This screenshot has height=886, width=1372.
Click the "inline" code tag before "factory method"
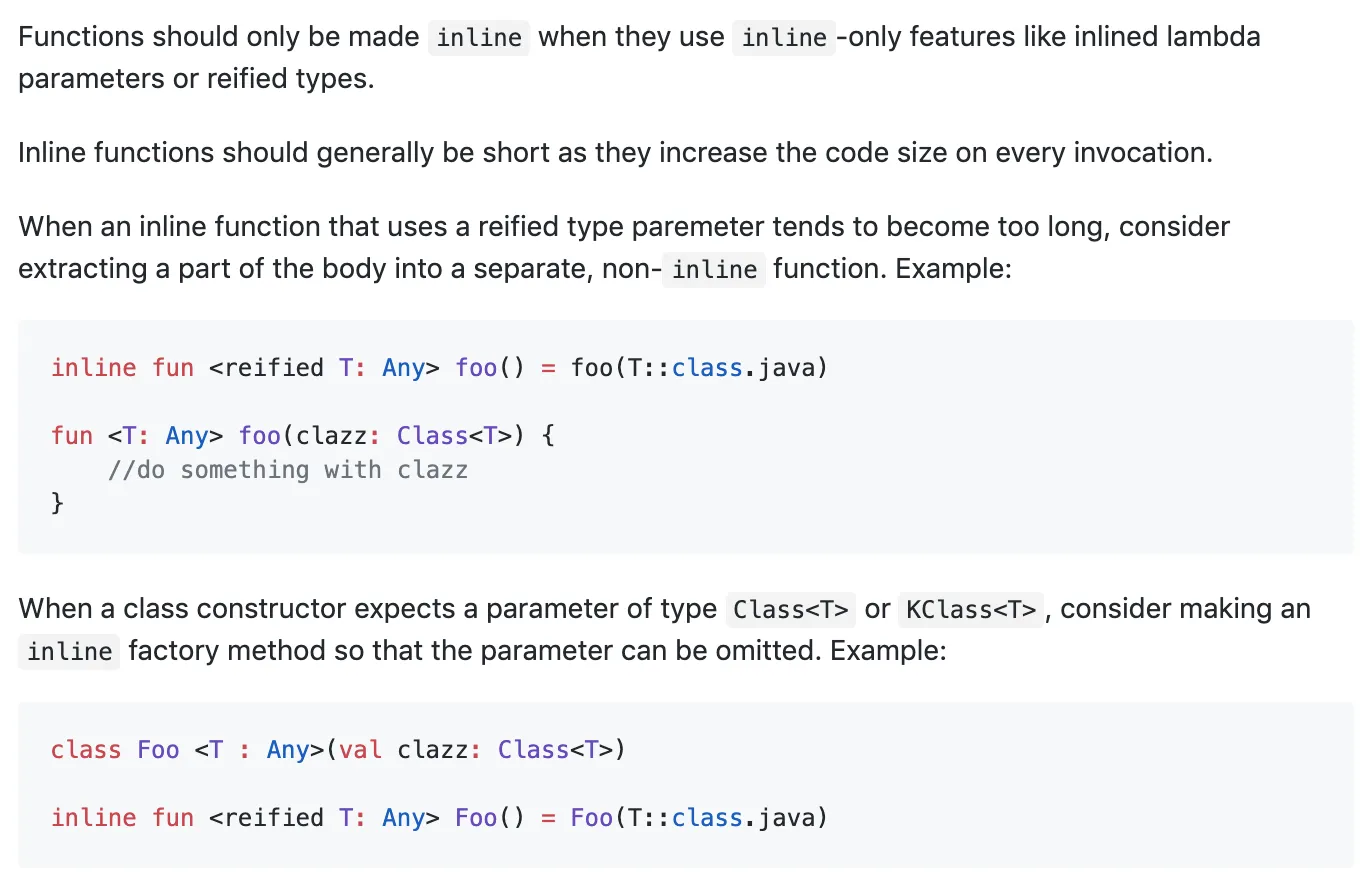pos(70,652)
